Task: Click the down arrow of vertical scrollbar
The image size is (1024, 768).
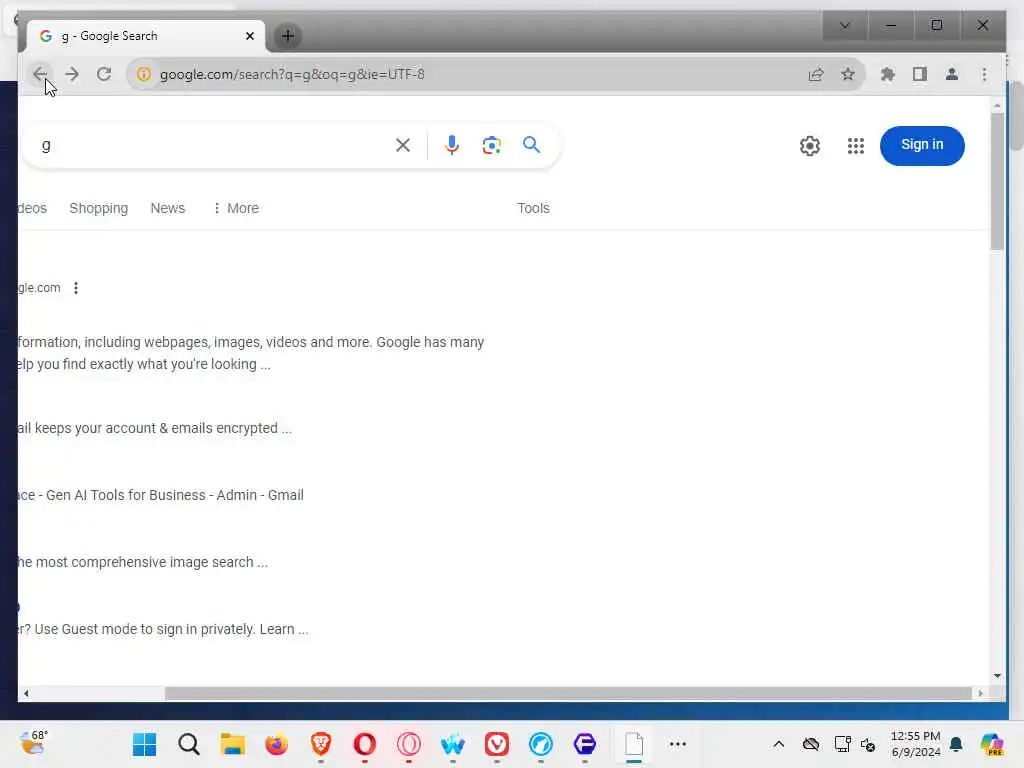Action: (x=997, y=676)
